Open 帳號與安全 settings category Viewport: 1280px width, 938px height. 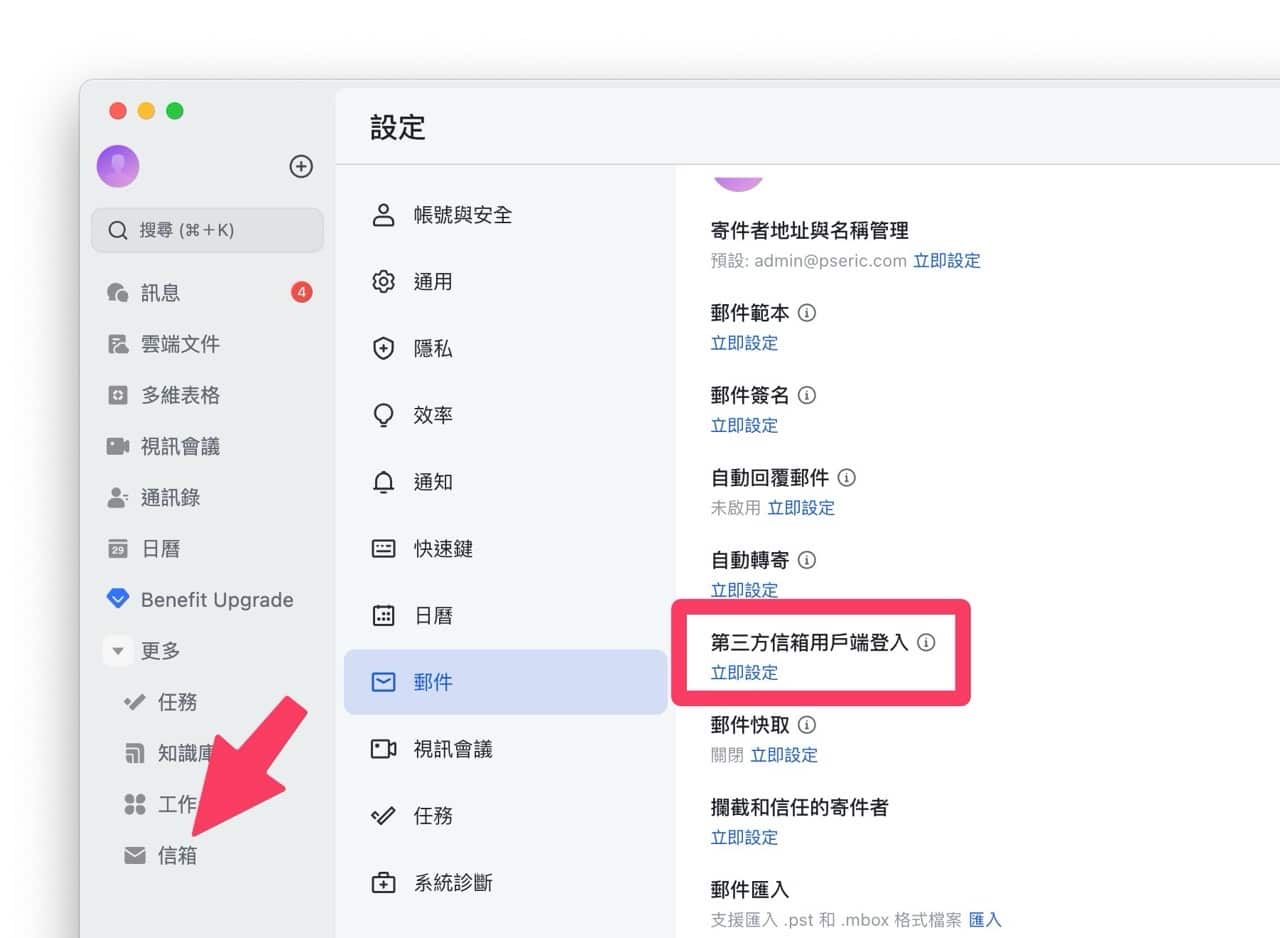(462, 215)
